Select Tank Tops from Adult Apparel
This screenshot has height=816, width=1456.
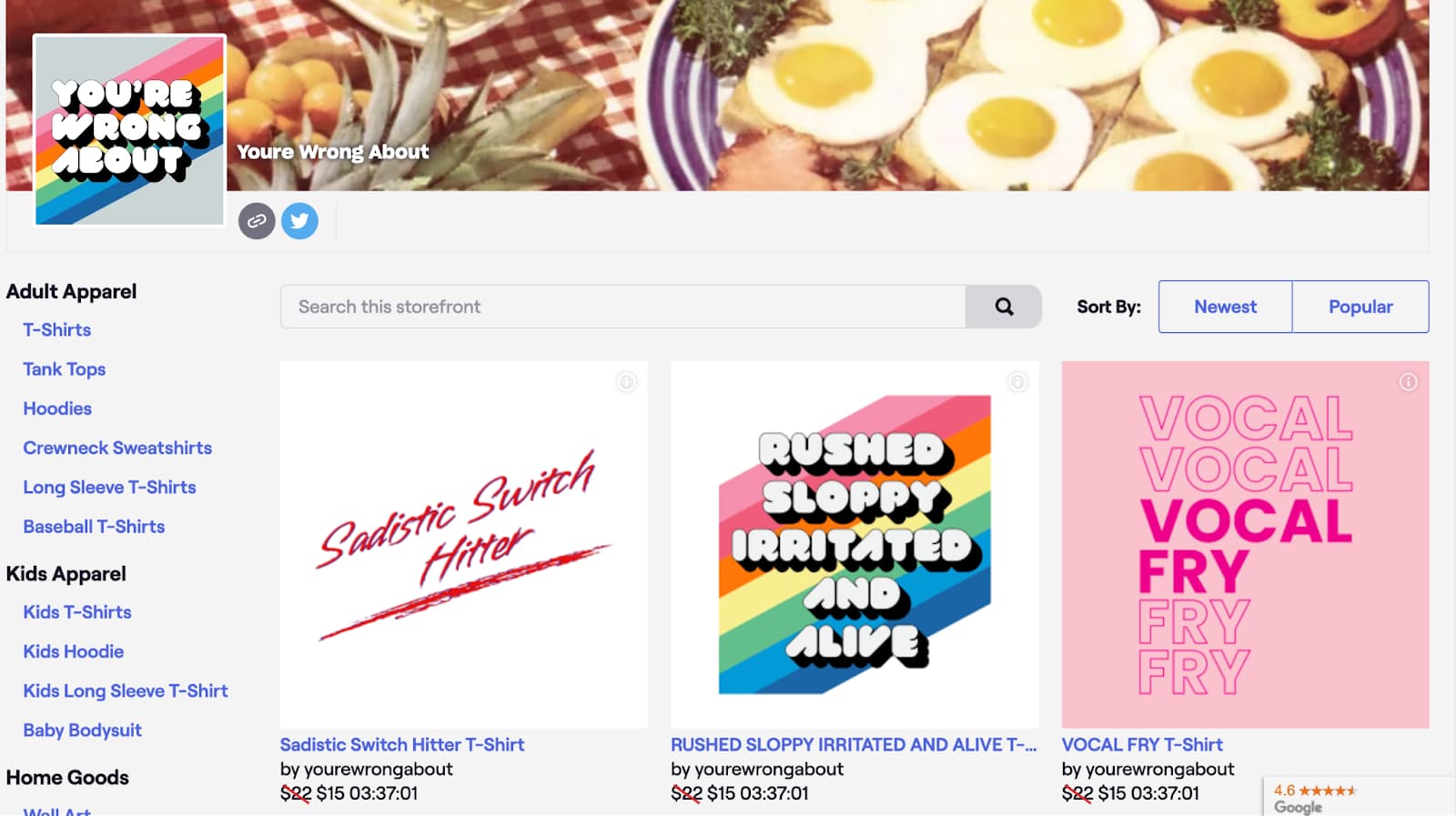(x=65, y=369)
